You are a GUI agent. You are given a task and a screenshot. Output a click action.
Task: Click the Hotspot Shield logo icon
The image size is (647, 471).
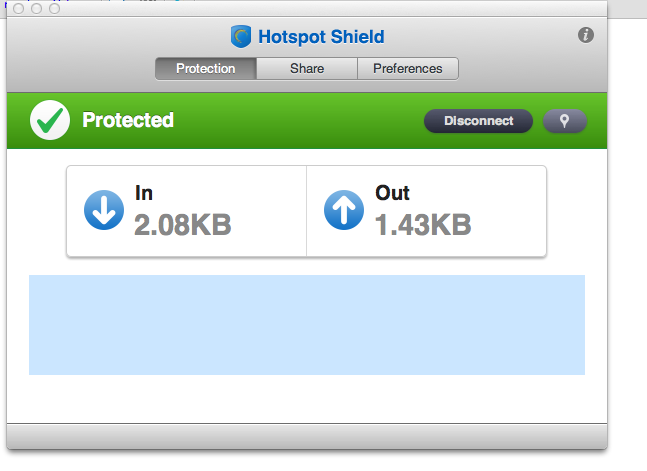tap(241, 38)
